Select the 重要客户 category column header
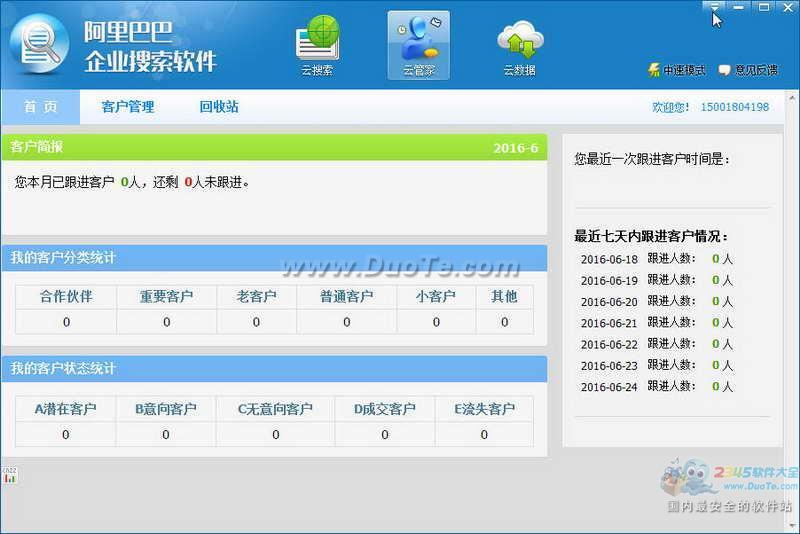The width and height of the screenshot is (800, 534). pyautogui.click(x=166, y=296)
